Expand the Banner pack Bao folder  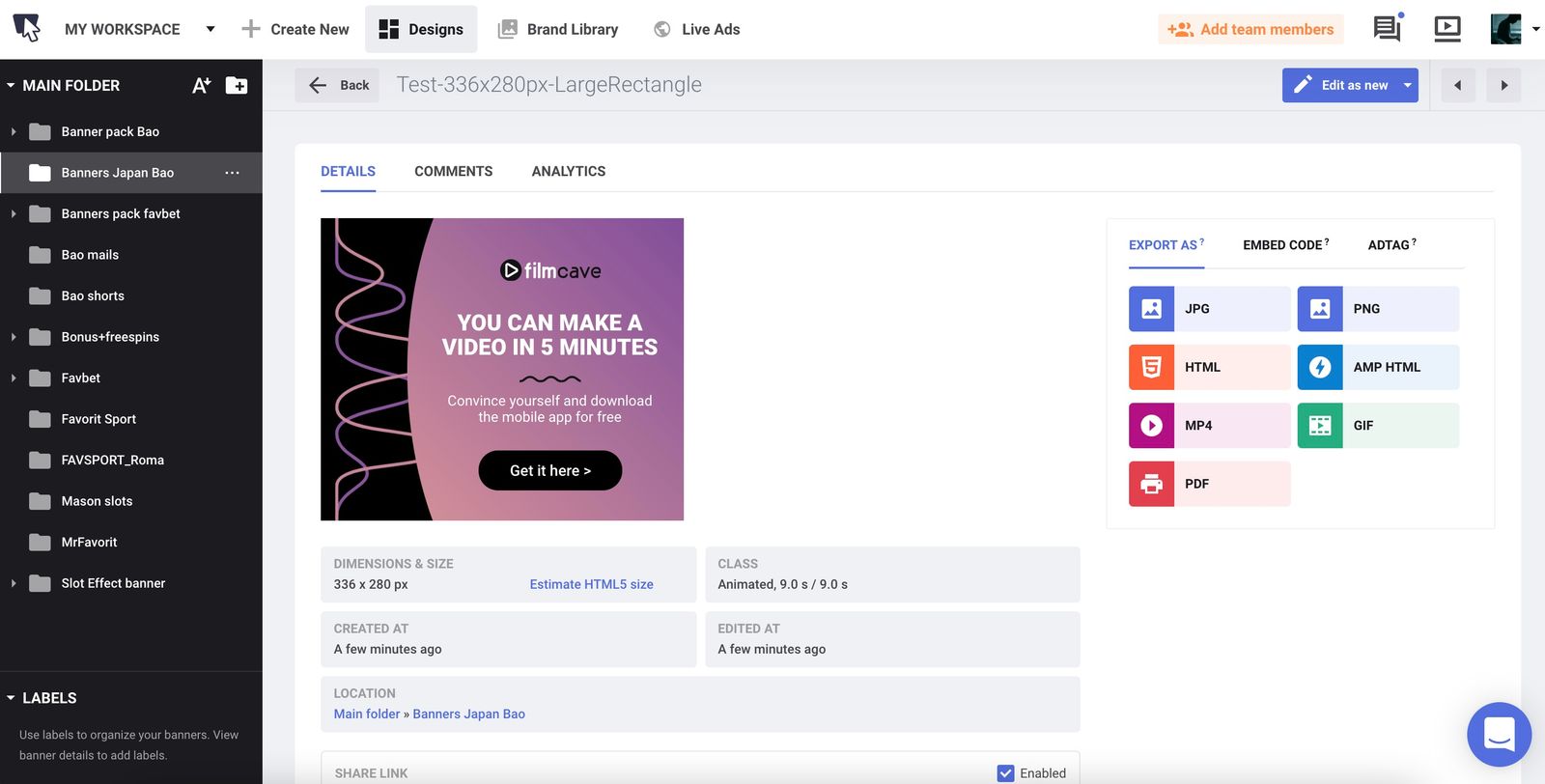tap(14, 131)
